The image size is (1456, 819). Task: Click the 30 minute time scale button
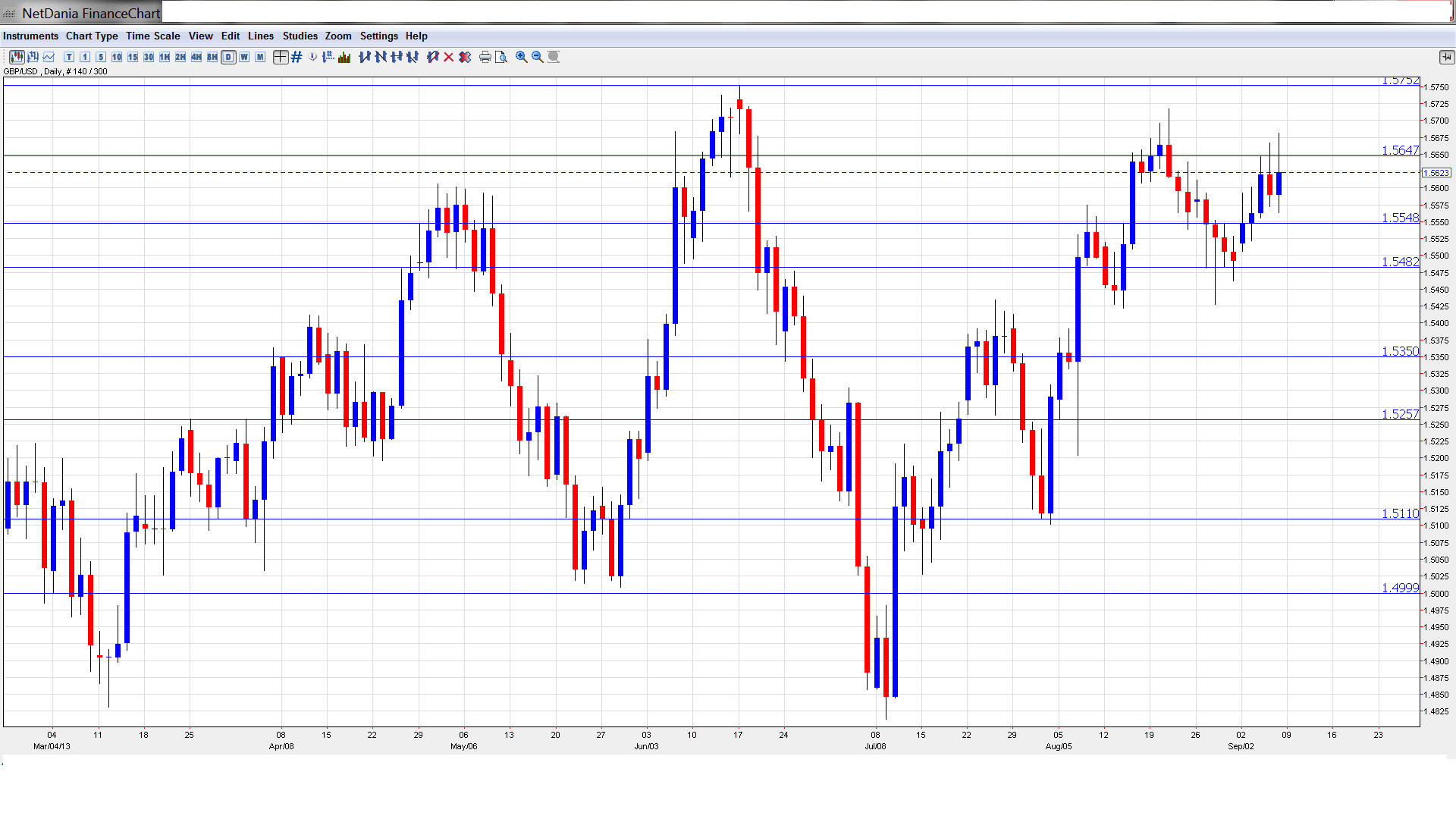coord(149,57)
